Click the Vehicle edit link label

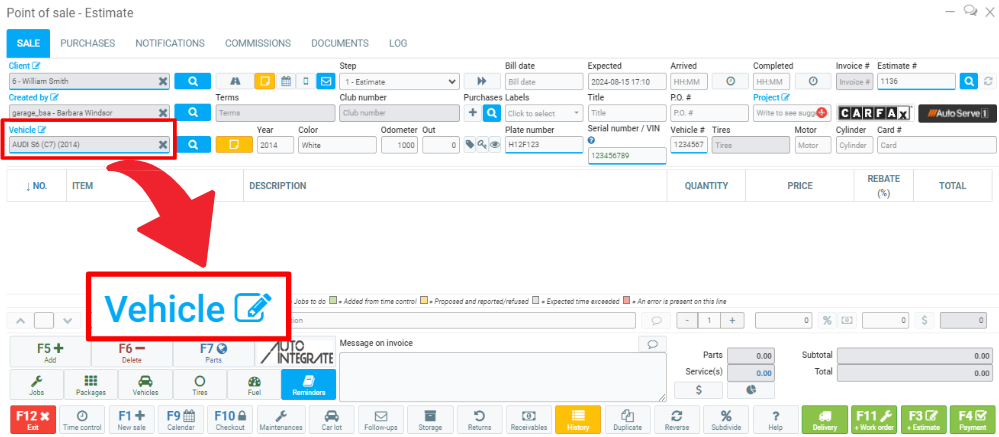point(28,129)
